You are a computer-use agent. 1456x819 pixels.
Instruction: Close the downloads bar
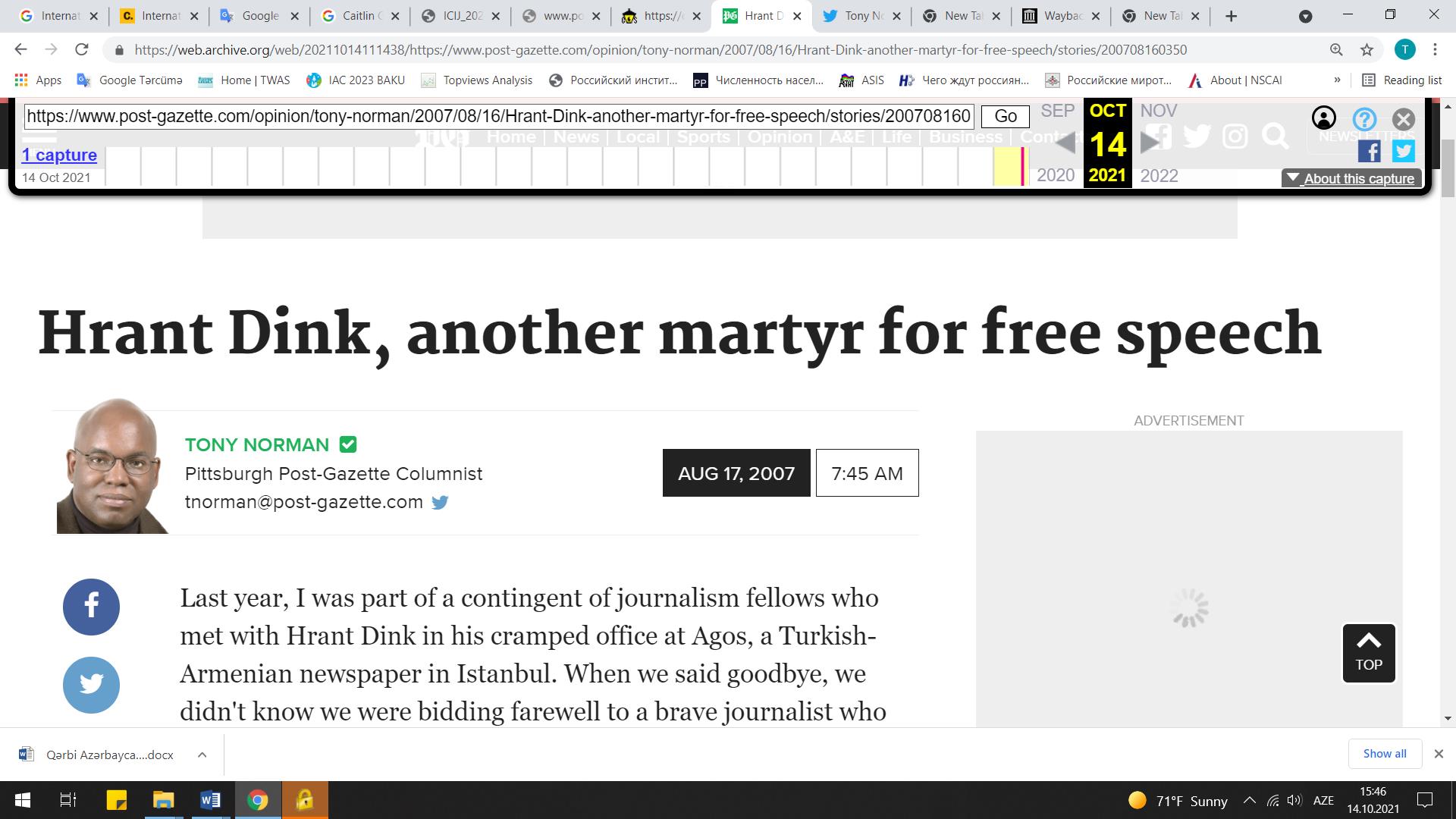[1439, 754]
